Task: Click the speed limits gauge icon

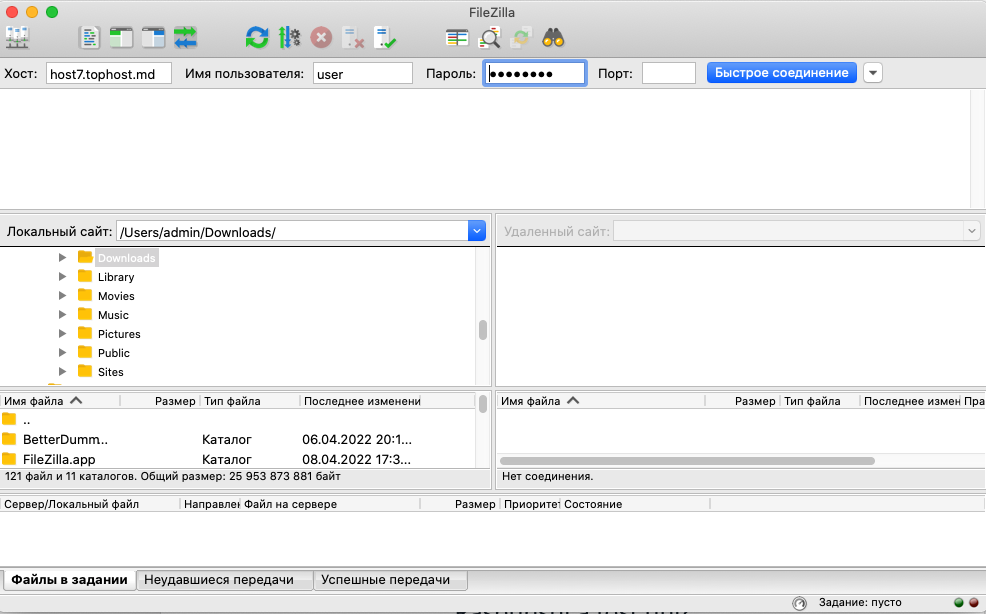Action: (799, 603)
